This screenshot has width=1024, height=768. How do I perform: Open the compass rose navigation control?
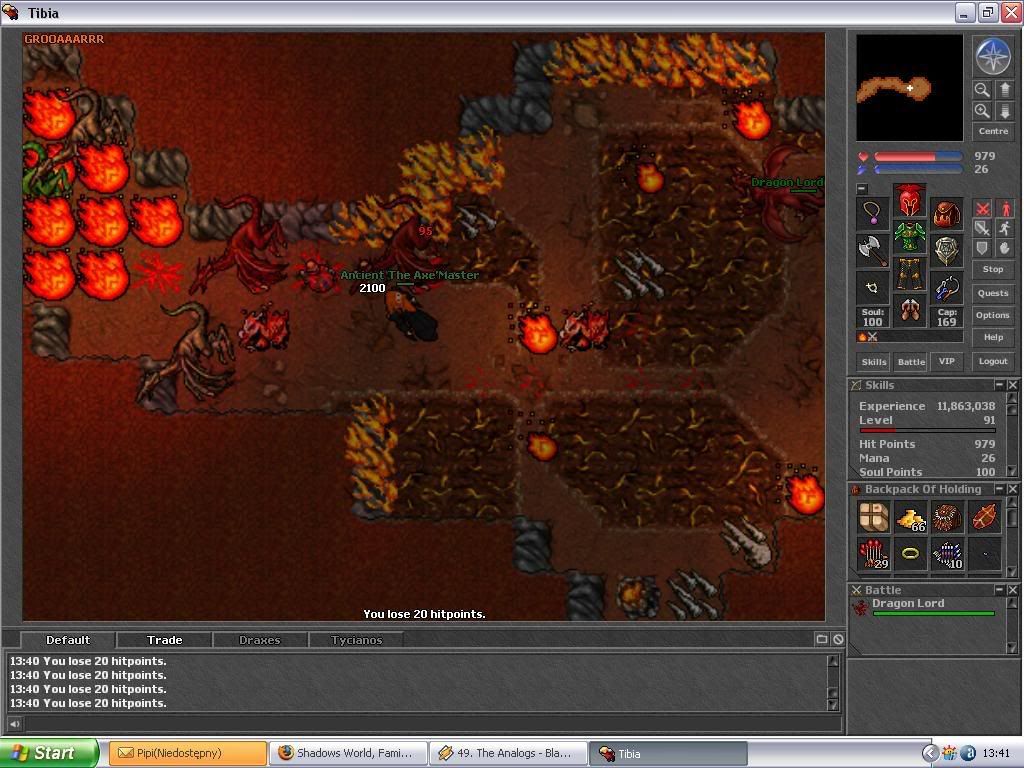993,57
